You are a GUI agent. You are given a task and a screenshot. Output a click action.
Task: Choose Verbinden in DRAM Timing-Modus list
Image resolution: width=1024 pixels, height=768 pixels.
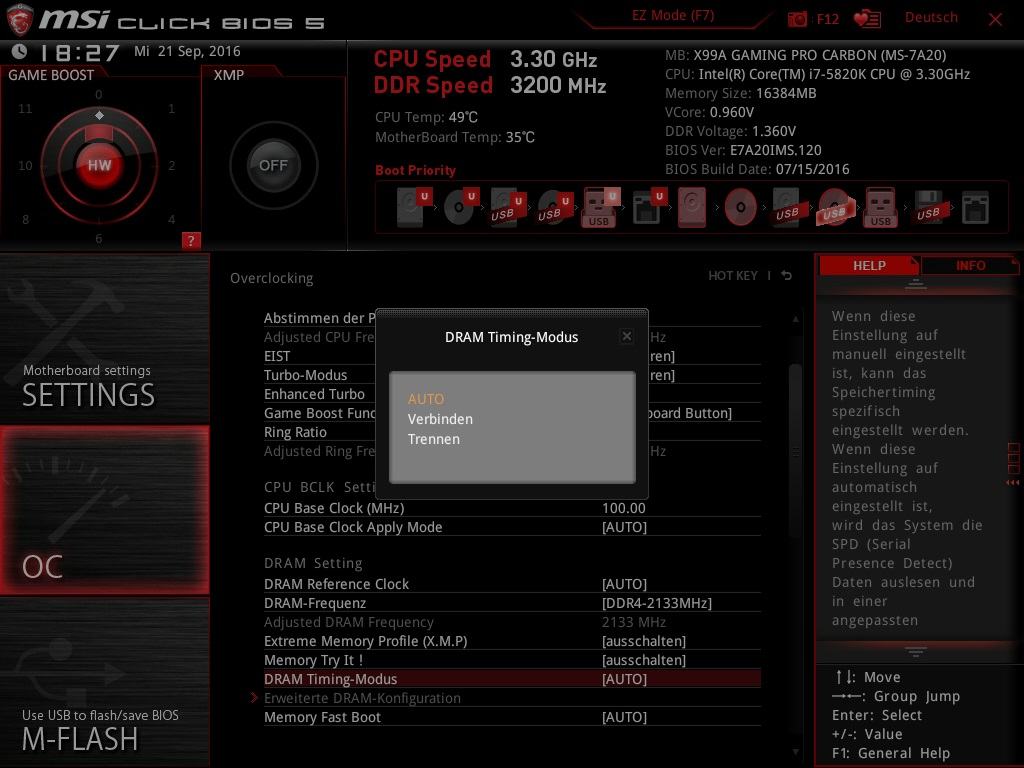click(x=440, y=419)
